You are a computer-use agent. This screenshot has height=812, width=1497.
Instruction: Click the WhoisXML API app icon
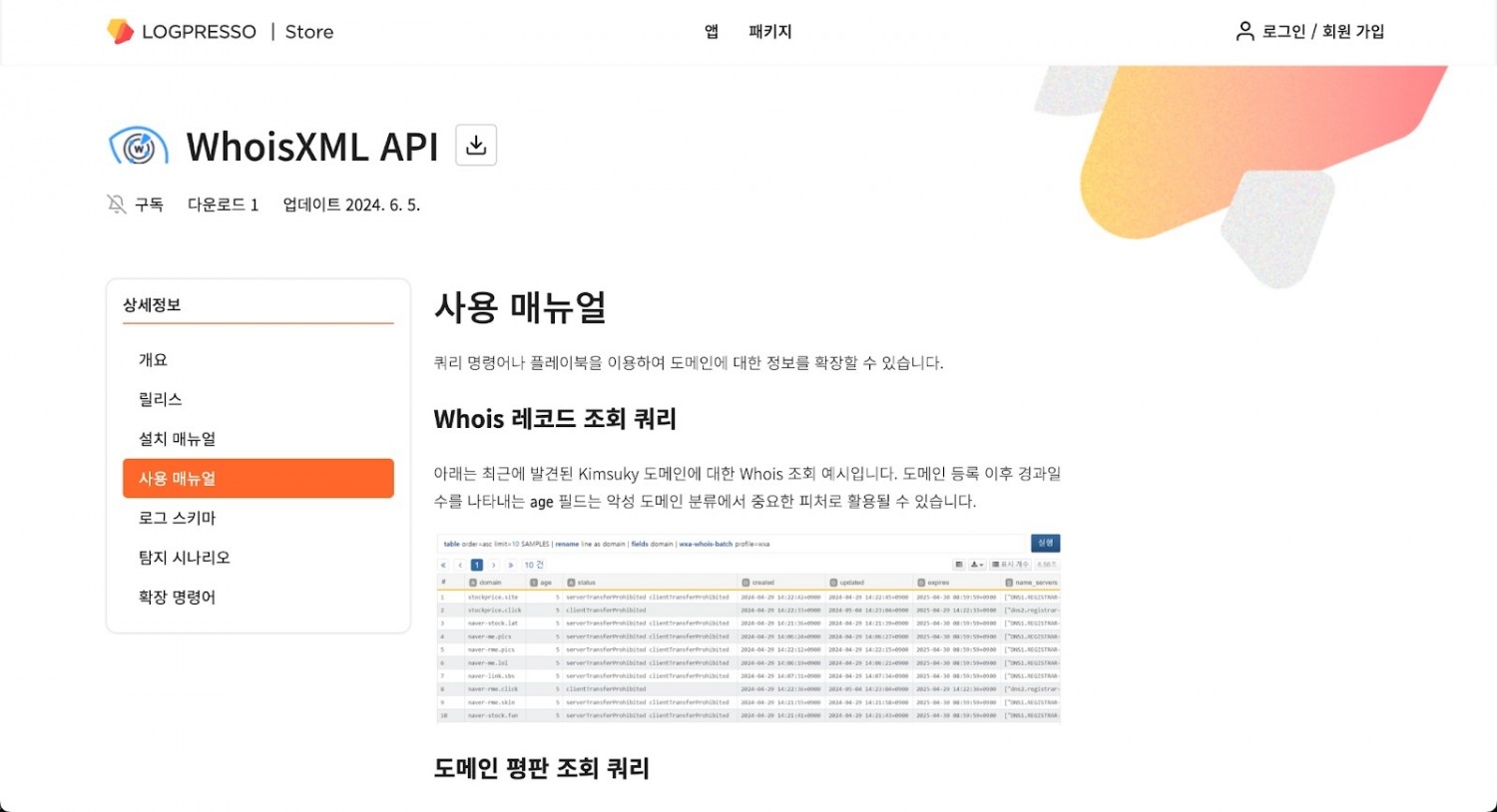click(139, 147)
